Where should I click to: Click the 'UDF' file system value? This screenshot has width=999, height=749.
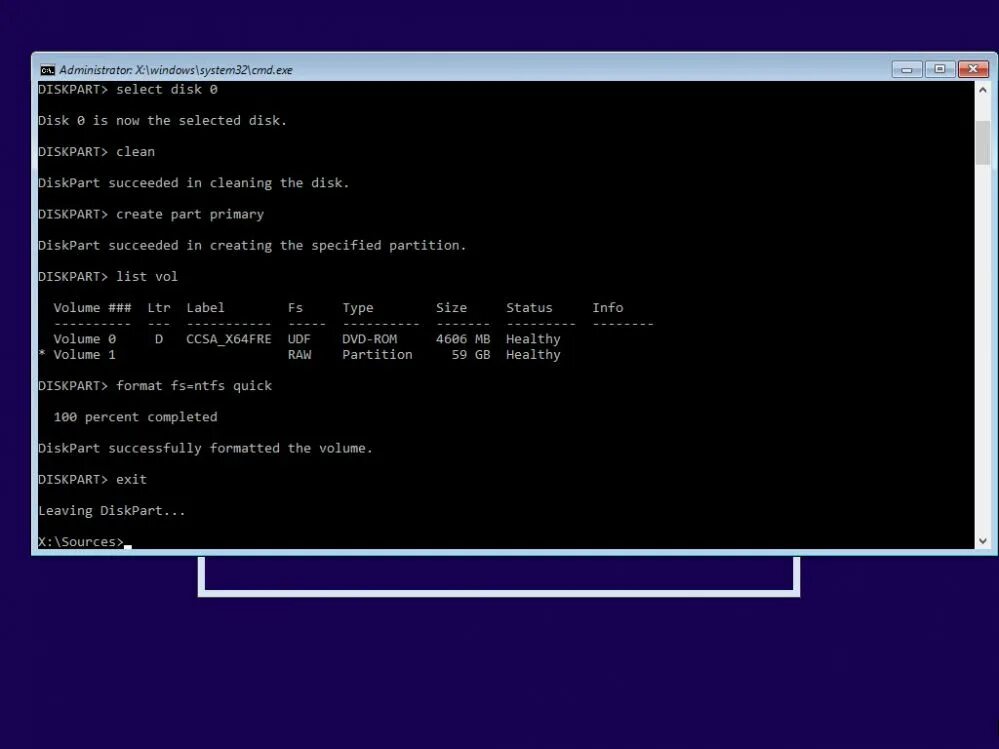pyautogui.click(x=299, y=339)
